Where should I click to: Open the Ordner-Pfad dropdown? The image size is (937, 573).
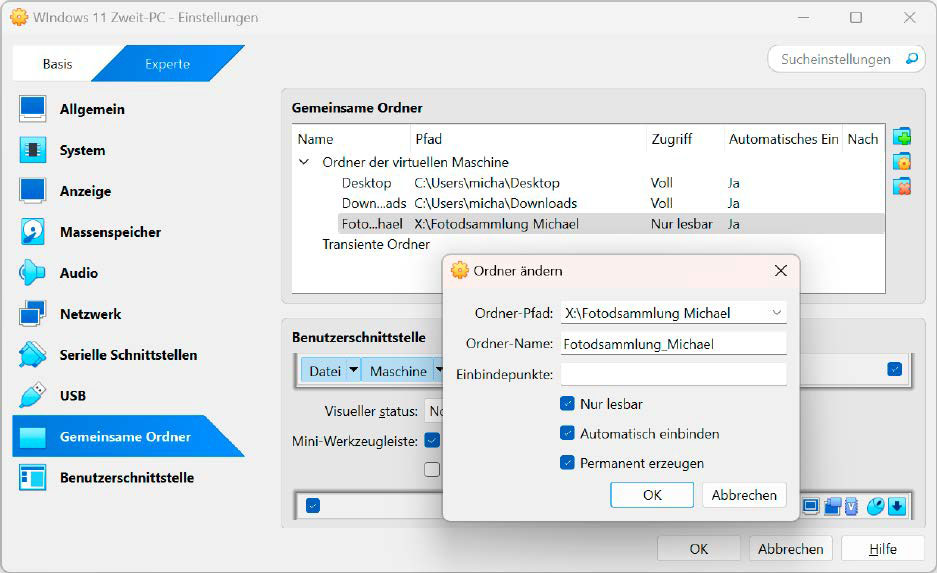coord(776,312)
